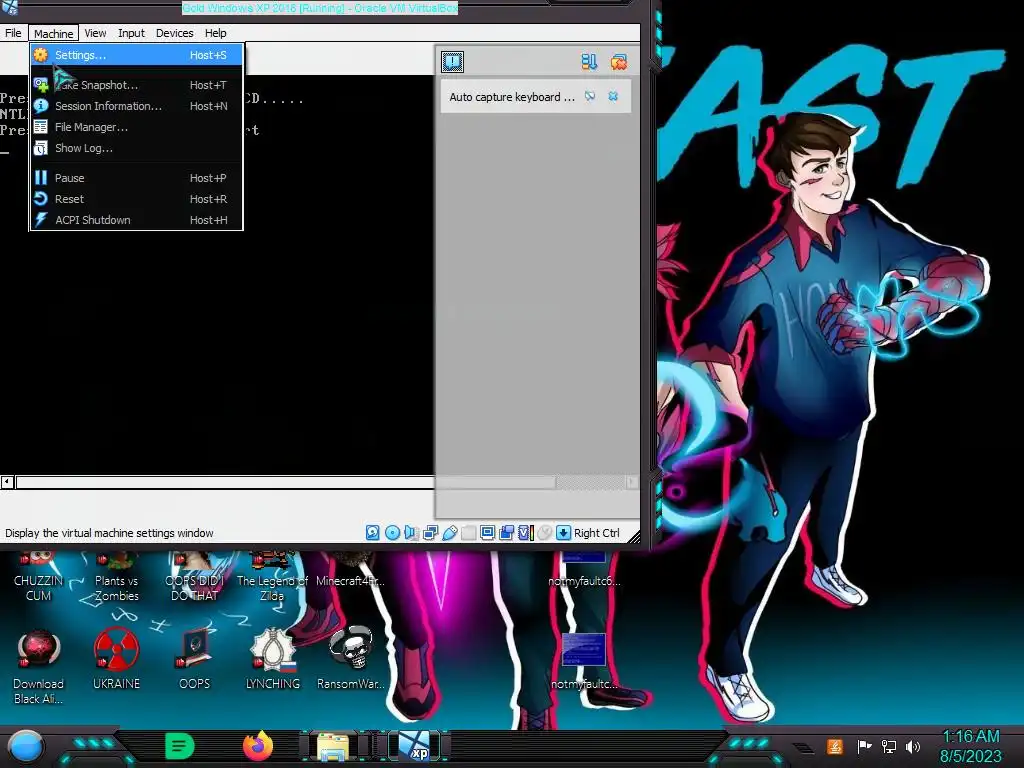Click the delete all notifications icon

618,61
